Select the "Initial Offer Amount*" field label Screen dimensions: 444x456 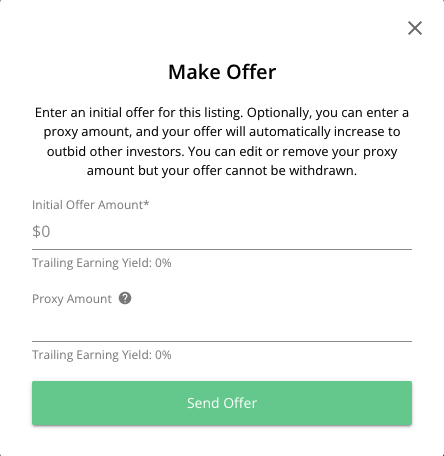90,205
